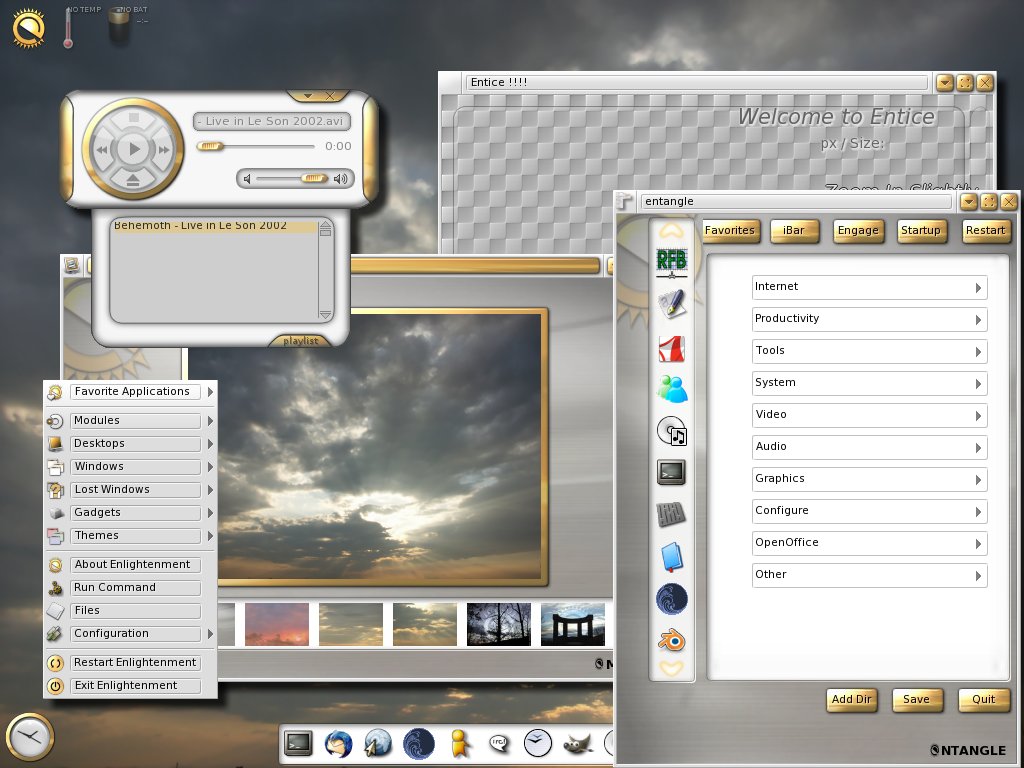Open the terminal icon in the dock
This screenshot has width=1024, height=768.
pyautogui.click(x=298, y=743)
